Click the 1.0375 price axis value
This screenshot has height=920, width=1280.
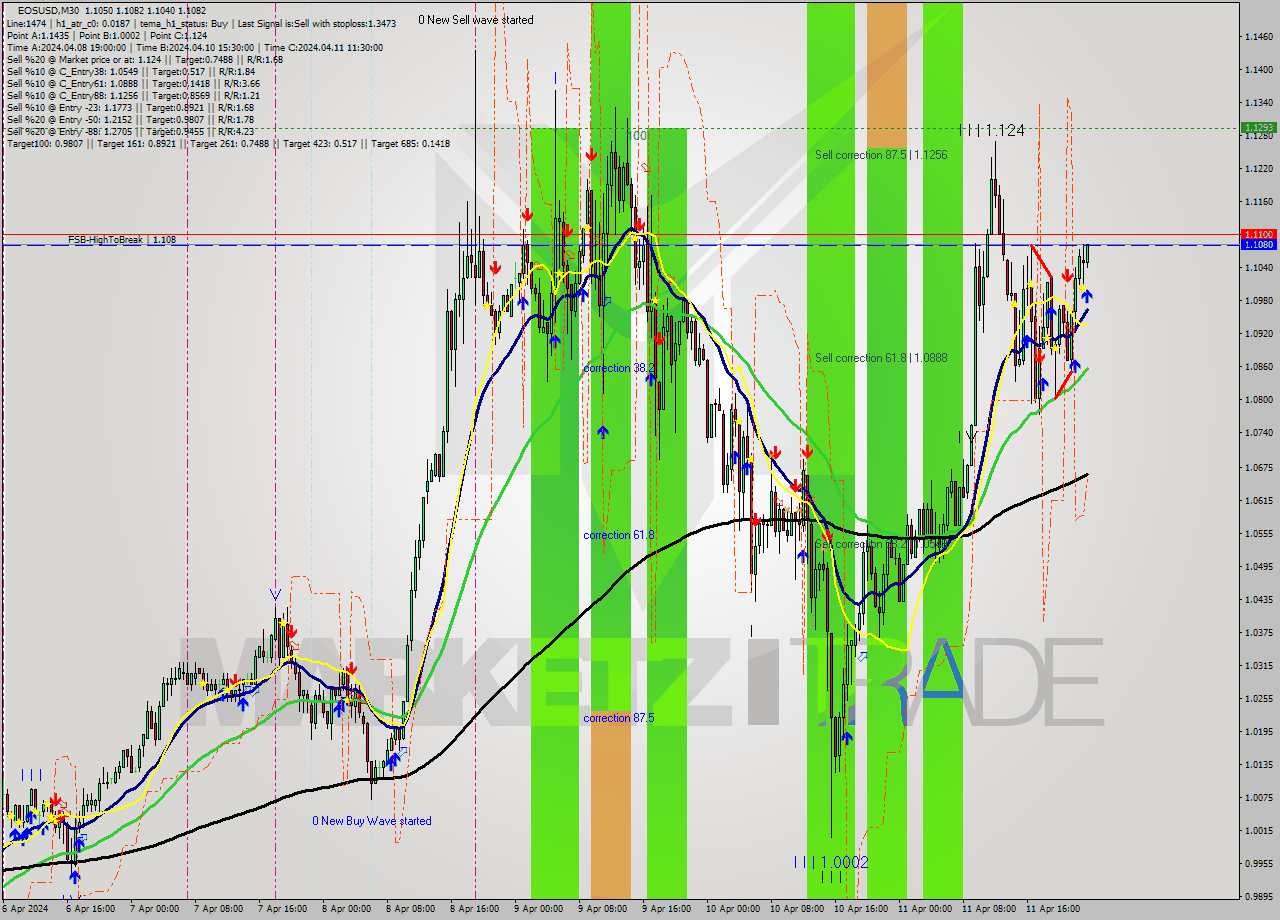[1258, 632]
